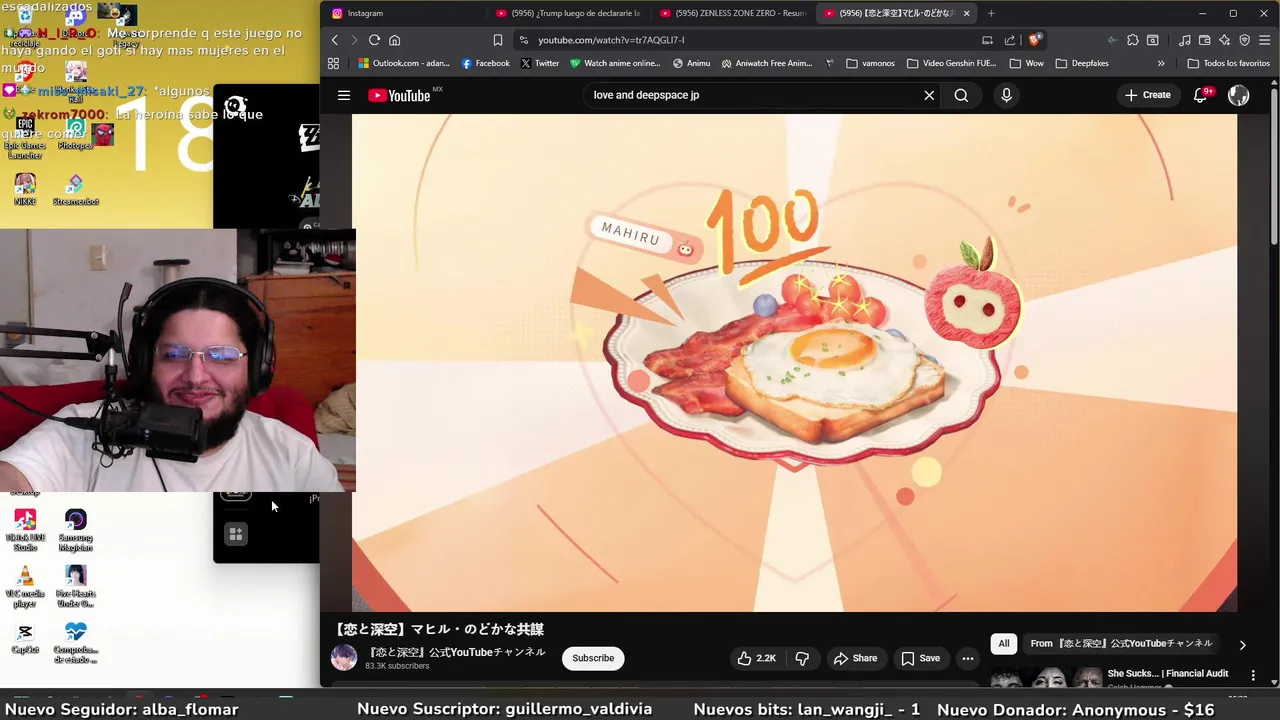
Task: Dislike the video
Action: click(x=802, y=658)
